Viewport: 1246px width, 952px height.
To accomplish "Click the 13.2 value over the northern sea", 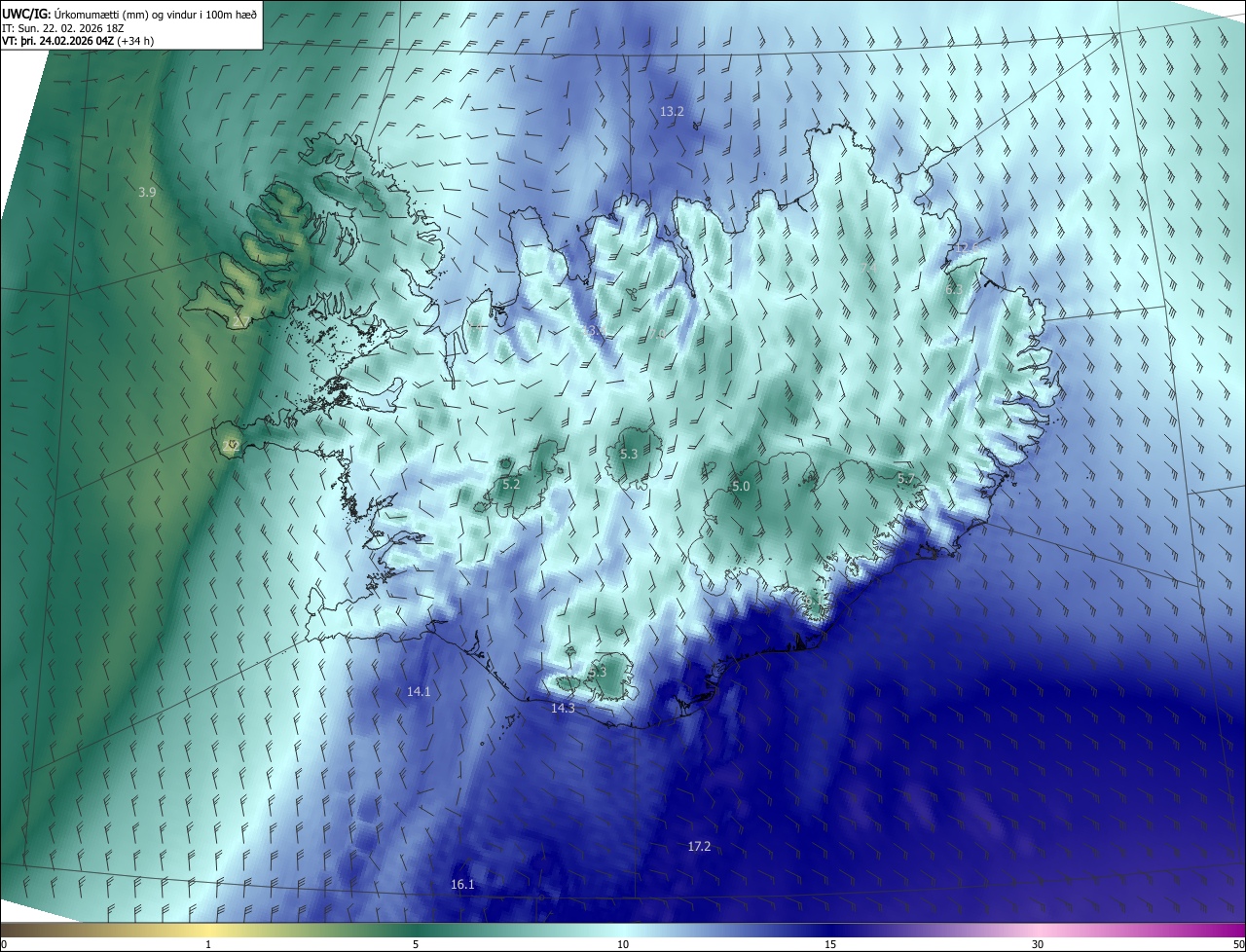I will (672, 112).
